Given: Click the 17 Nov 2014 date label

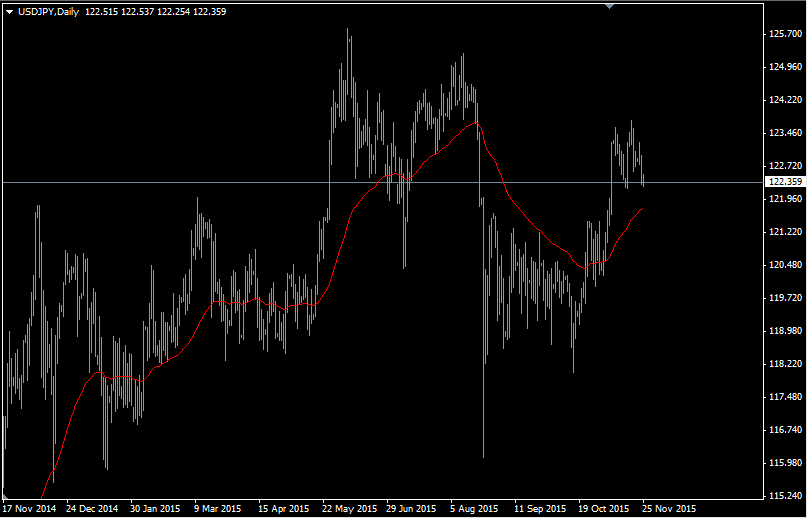Looking at the screenshot, I should pos(28,509).
